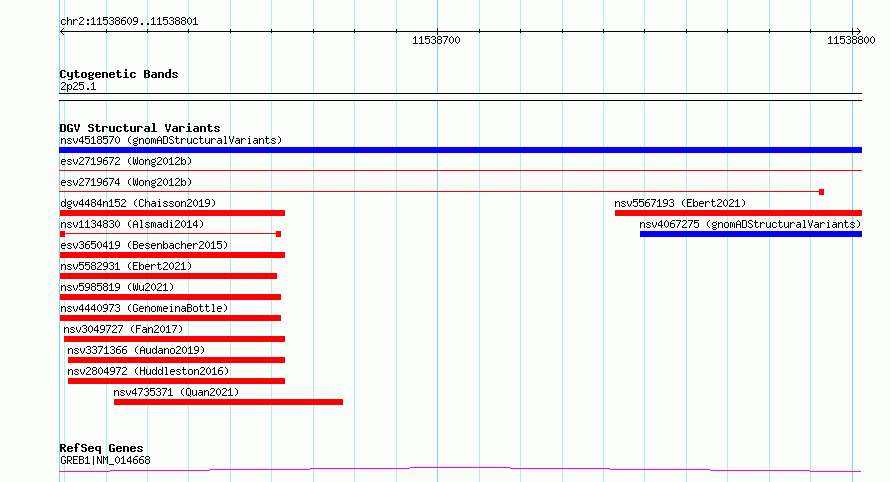Select the 2p25.1 band label

[x=78, y=86]
